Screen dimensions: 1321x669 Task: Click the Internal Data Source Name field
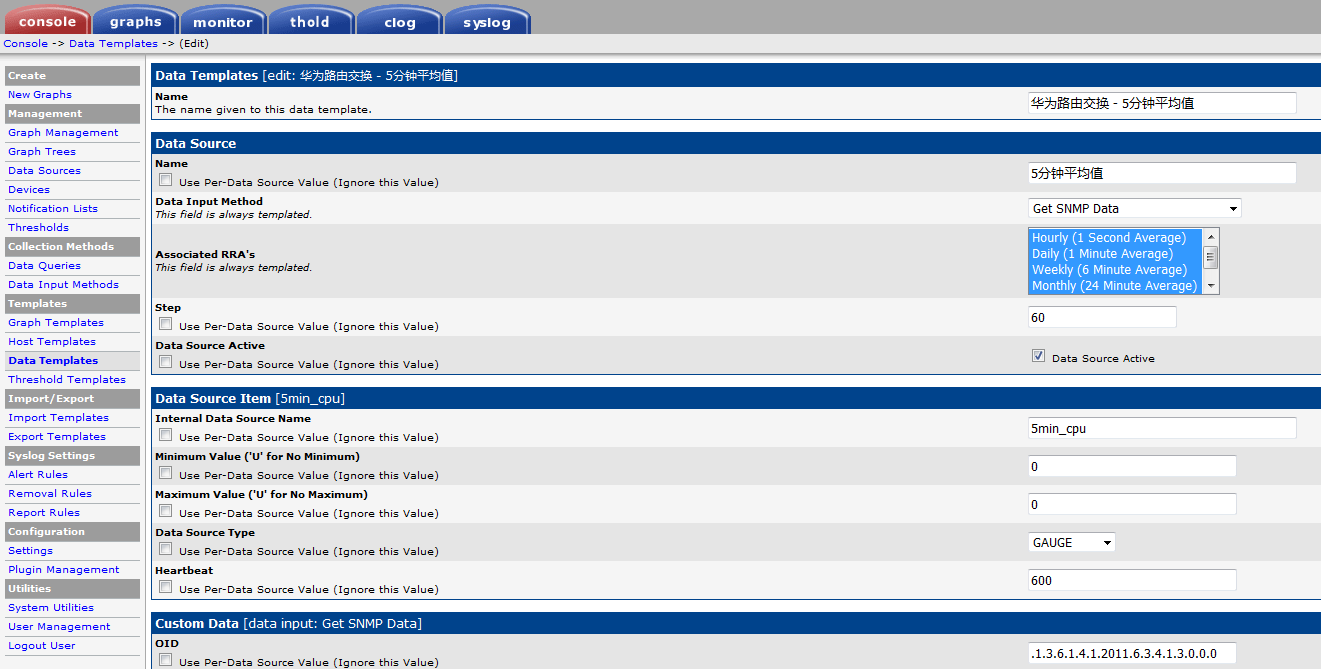click(x=1161, y=429)
